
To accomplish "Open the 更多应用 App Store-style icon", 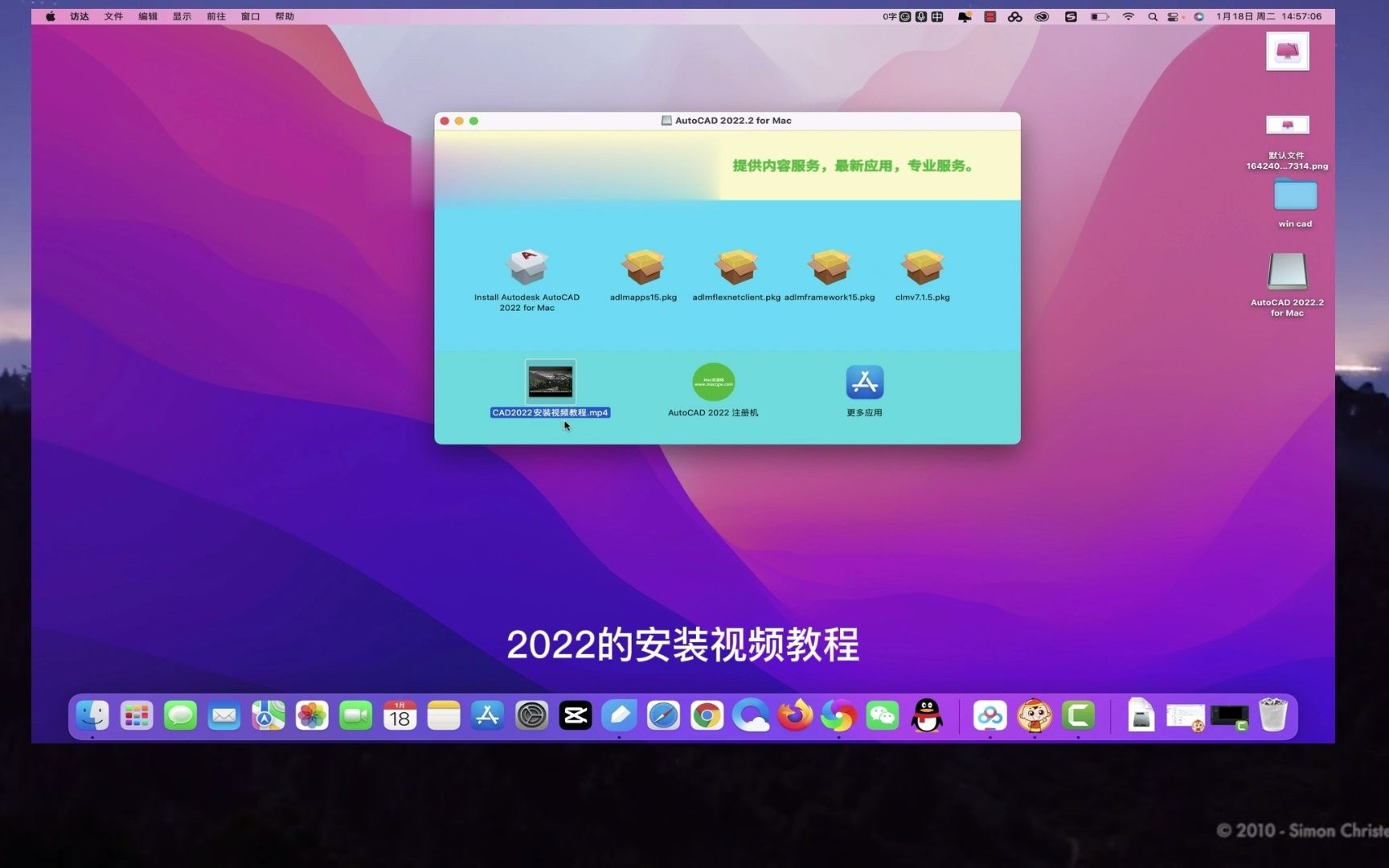I will pos(865,382).
